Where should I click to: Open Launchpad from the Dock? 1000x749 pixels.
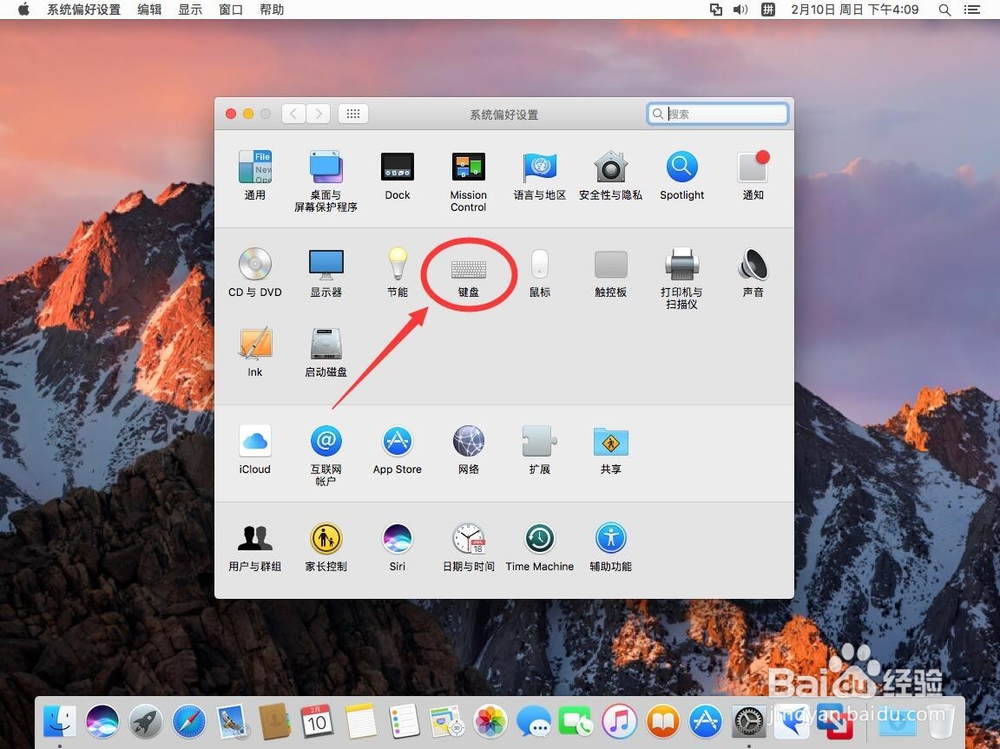[146, 722]
